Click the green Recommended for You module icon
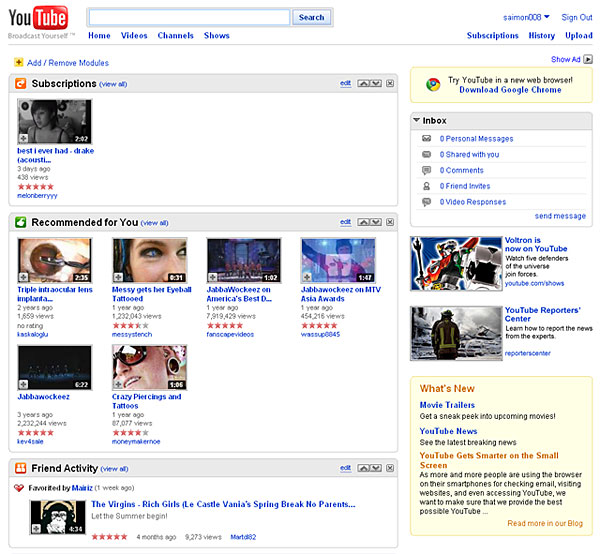This screenshot has width=600, height=554. [21, 222]
